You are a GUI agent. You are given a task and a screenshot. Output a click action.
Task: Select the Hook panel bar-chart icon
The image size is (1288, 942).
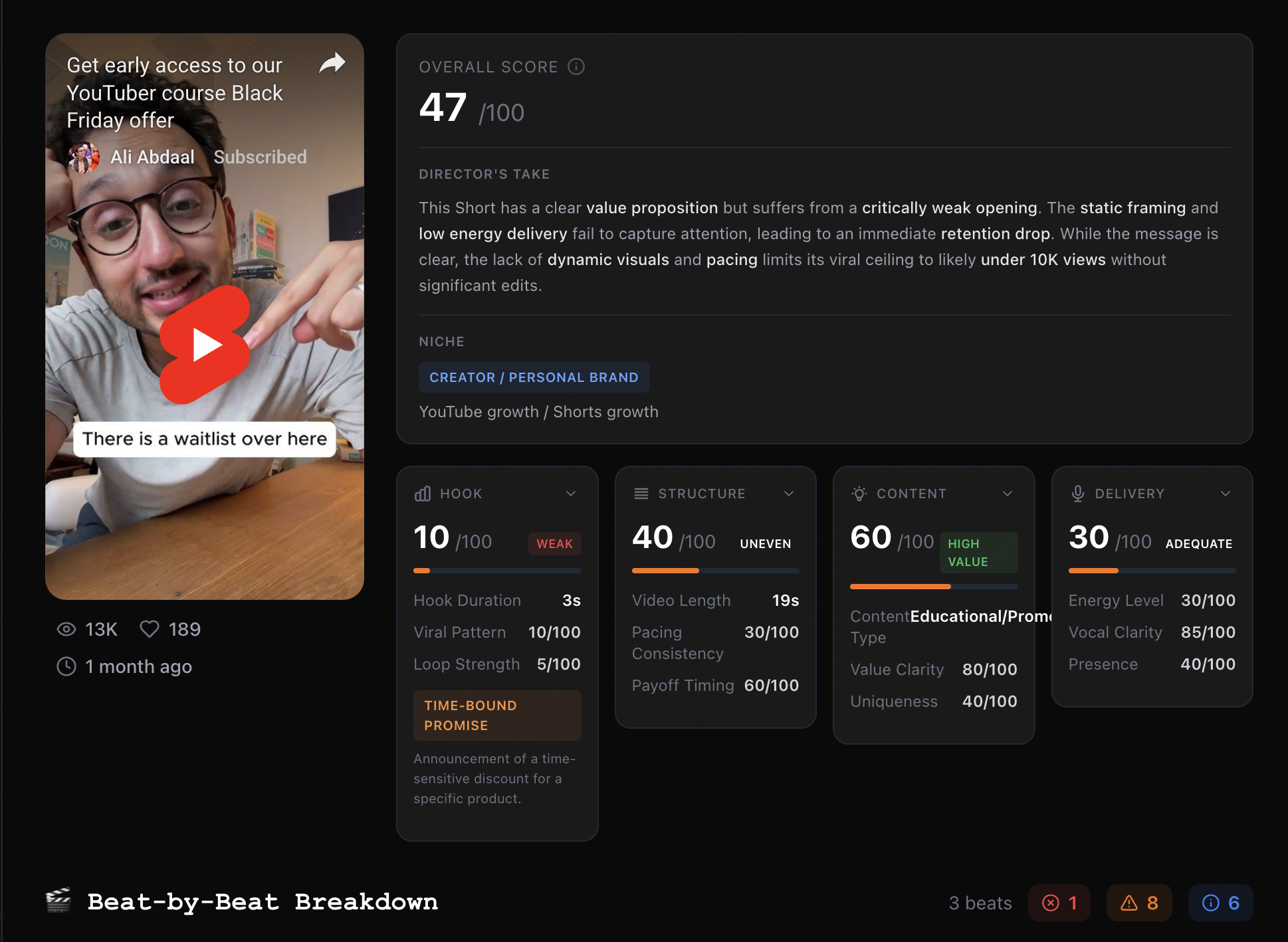423,494
